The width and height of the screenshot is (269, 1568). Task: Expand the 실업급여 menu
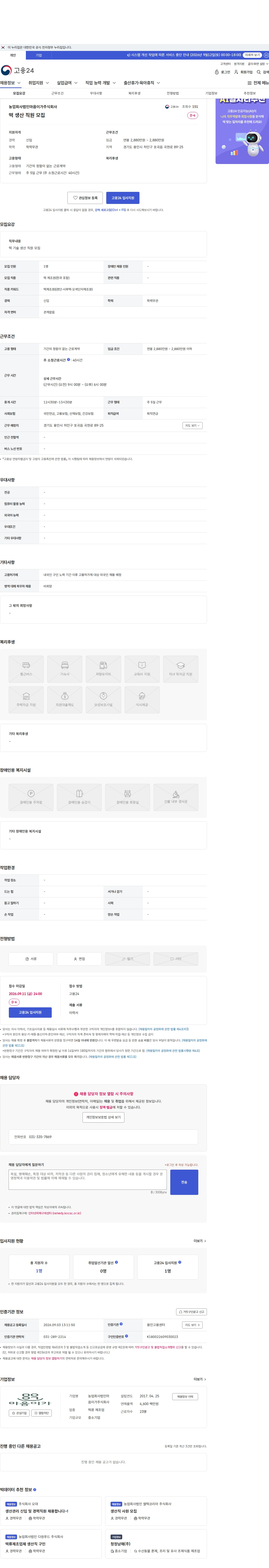67,83
